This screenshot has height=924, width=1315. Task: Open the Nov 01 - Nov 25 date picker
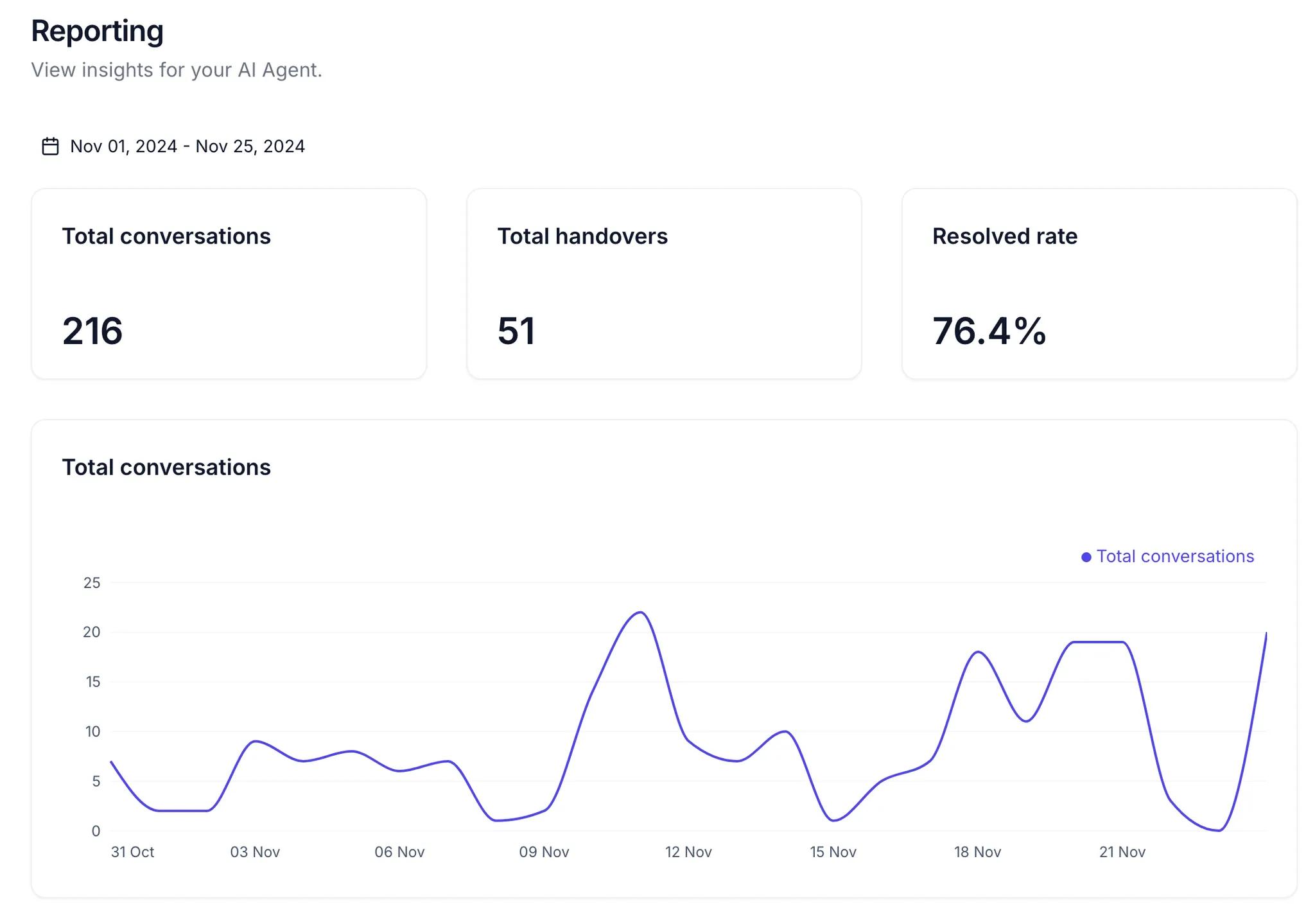(187, 146)
